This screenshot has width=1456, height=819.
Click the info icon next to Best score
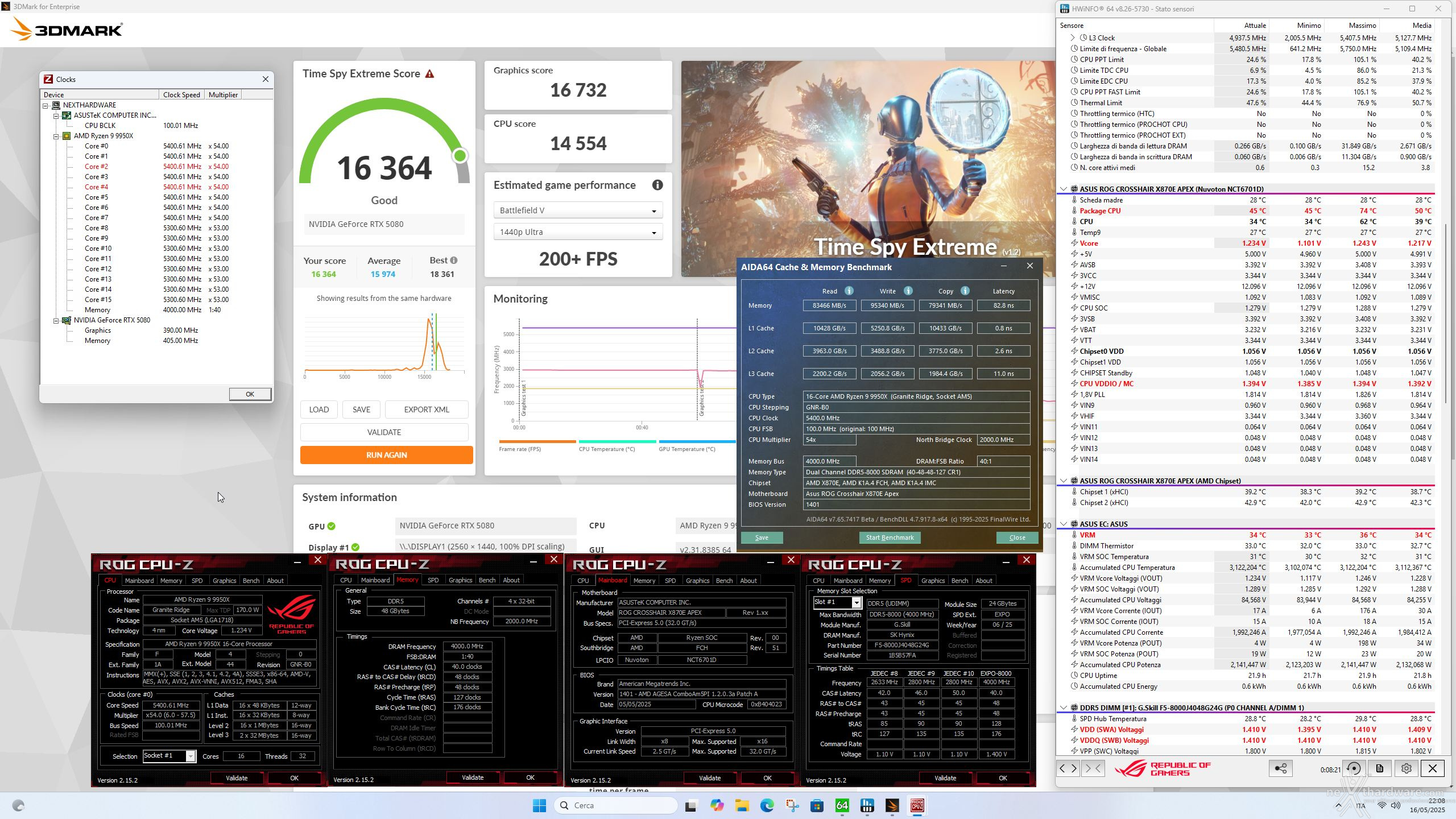coord(454,260)
